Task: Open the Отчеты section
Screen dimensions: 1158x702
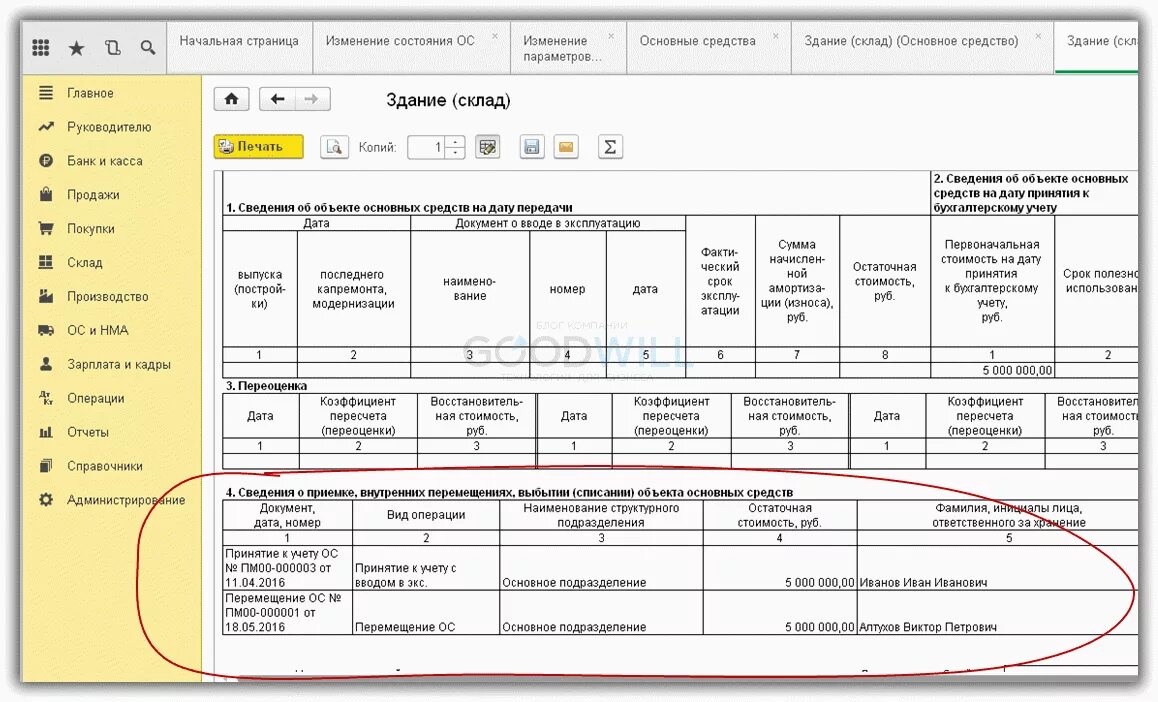Action: [x=88, y=432]
